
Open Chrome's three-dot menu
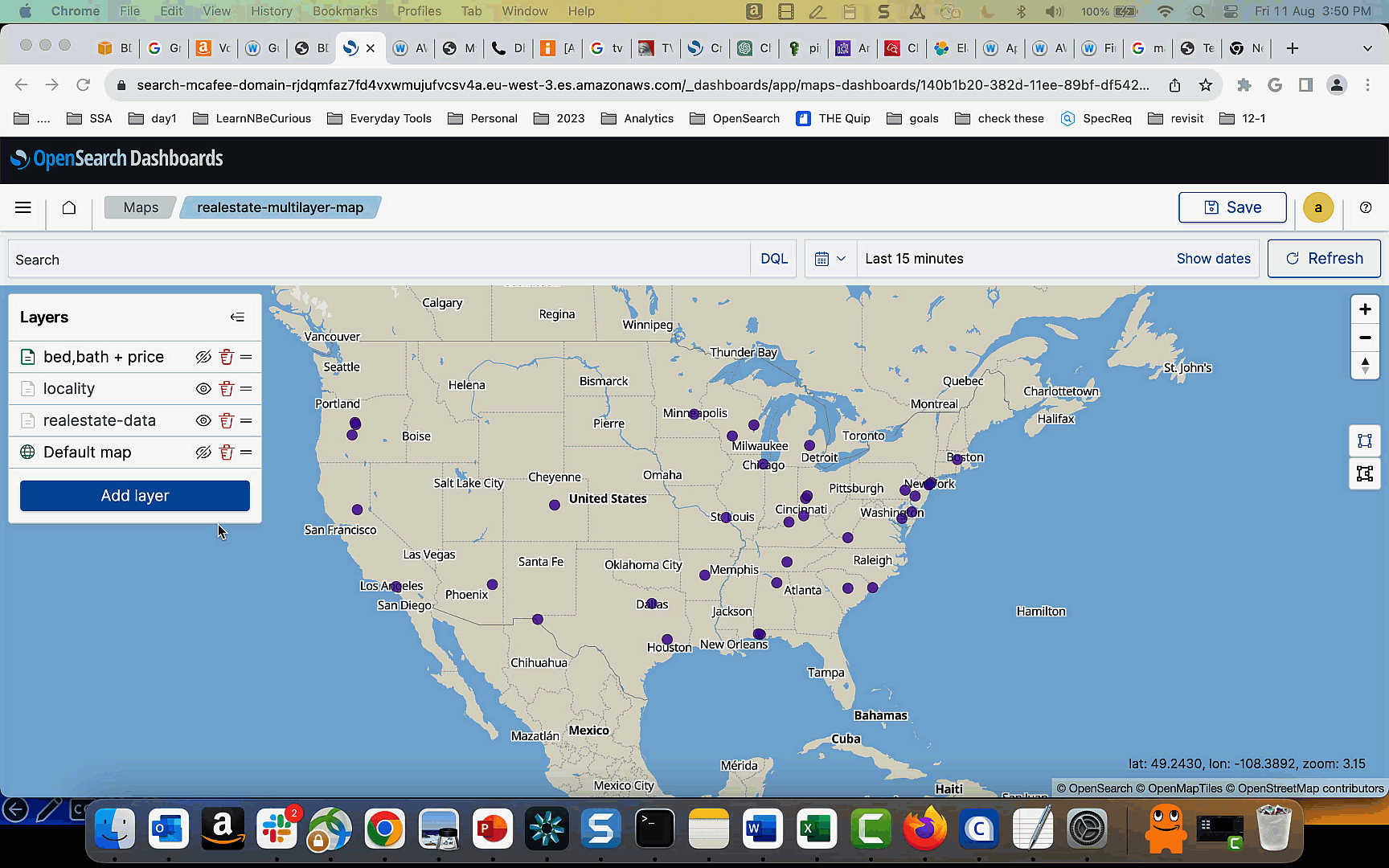1367,85
